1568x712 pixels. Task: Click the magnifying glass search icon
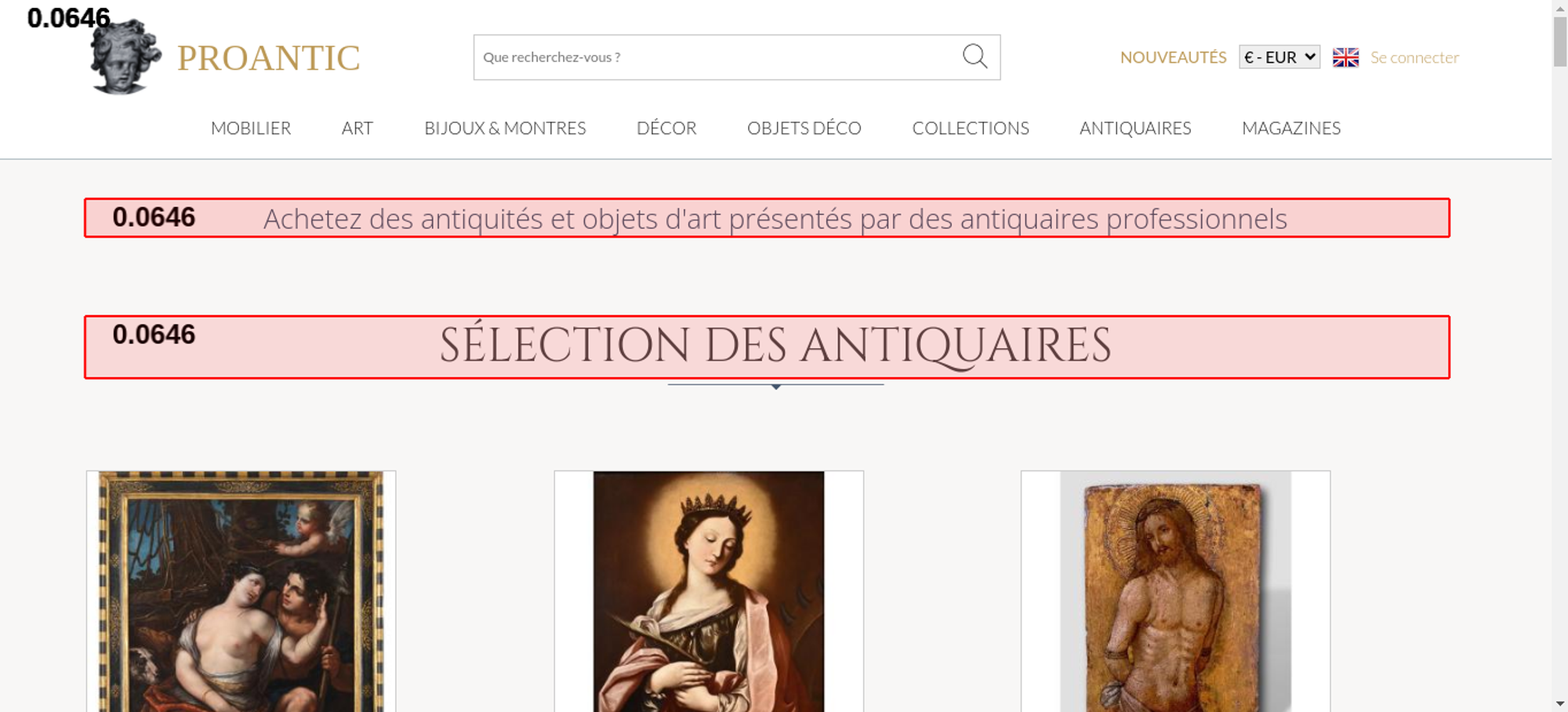point(975,56)
